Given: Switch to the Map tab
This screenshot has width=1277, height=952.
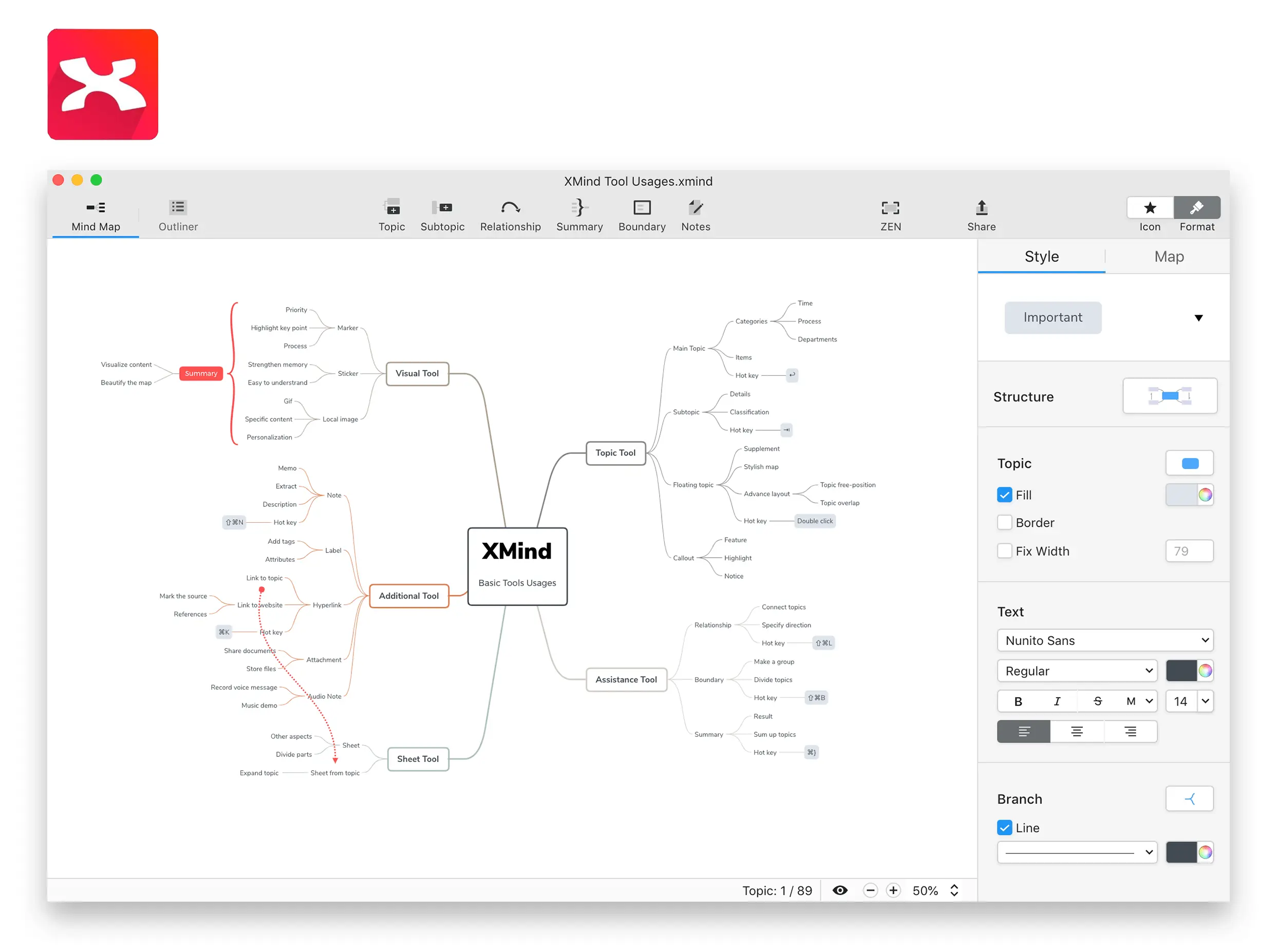Looking at the screenshot, I should point(1168,256).
